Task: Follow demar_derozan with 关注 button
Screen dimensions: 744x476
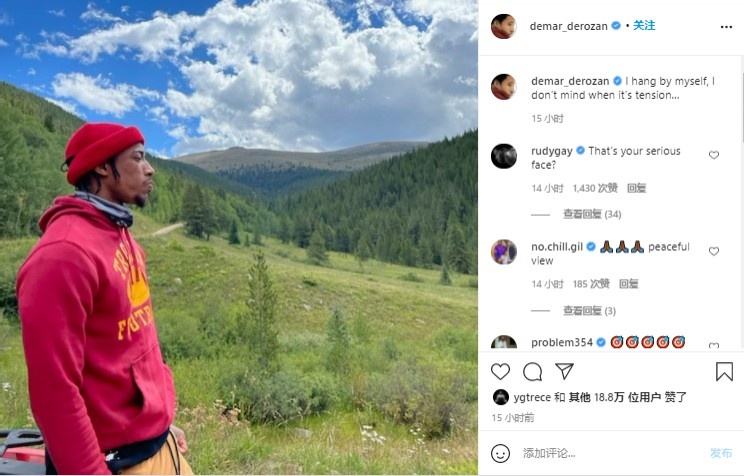Action: click(x=644, y=26)
